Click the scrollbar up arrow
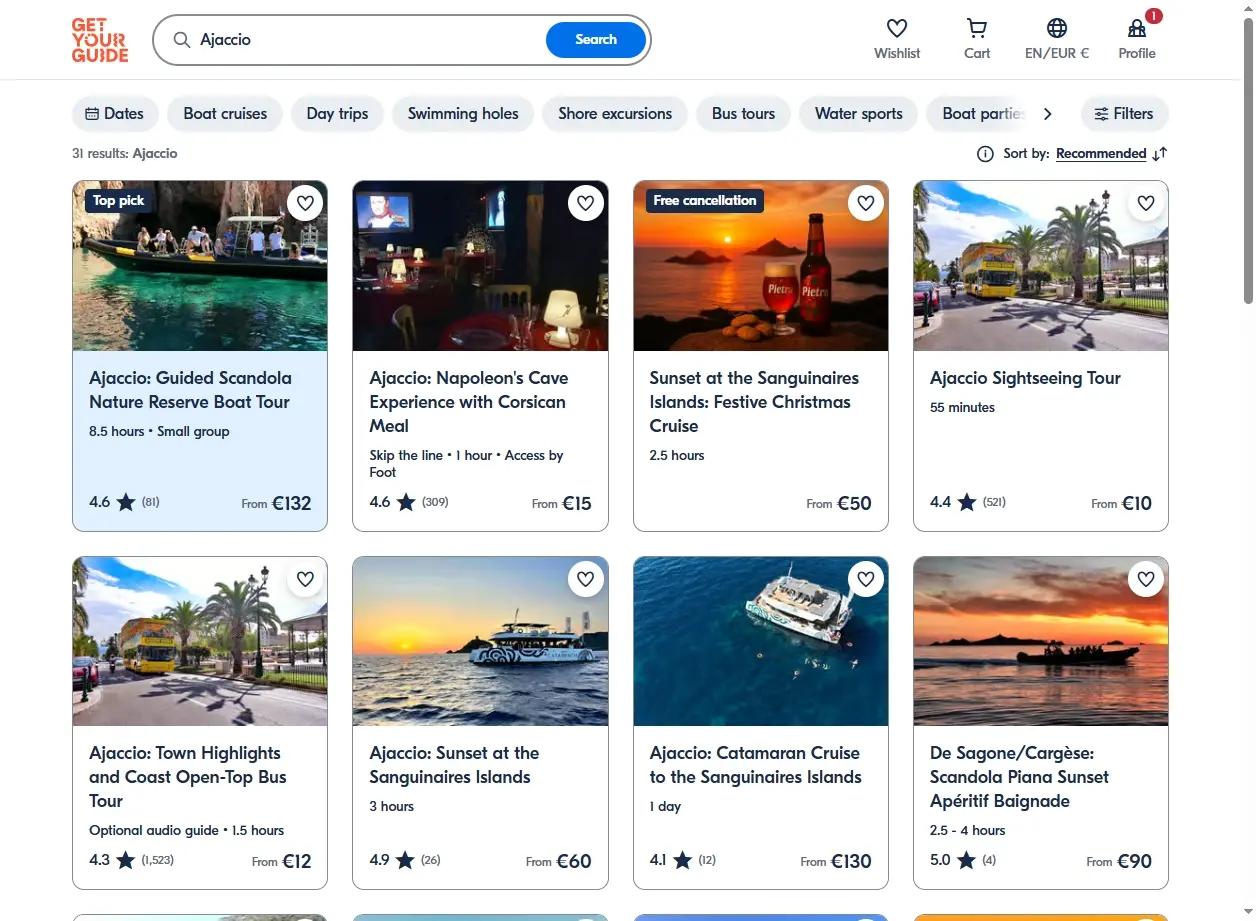Screen dimensions: 1256x921 point(1248,7)
